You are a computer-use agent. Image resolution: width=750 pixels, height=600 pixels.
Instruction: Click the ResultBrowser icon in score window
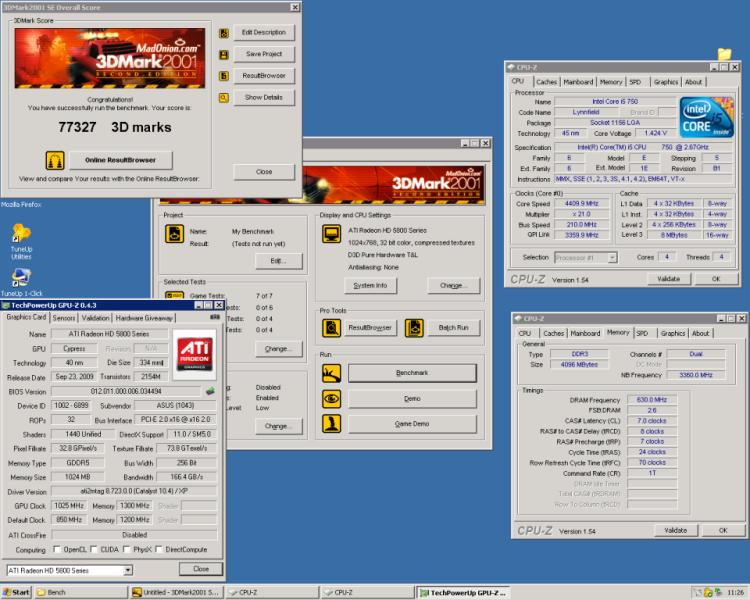[x=223, y=76]
